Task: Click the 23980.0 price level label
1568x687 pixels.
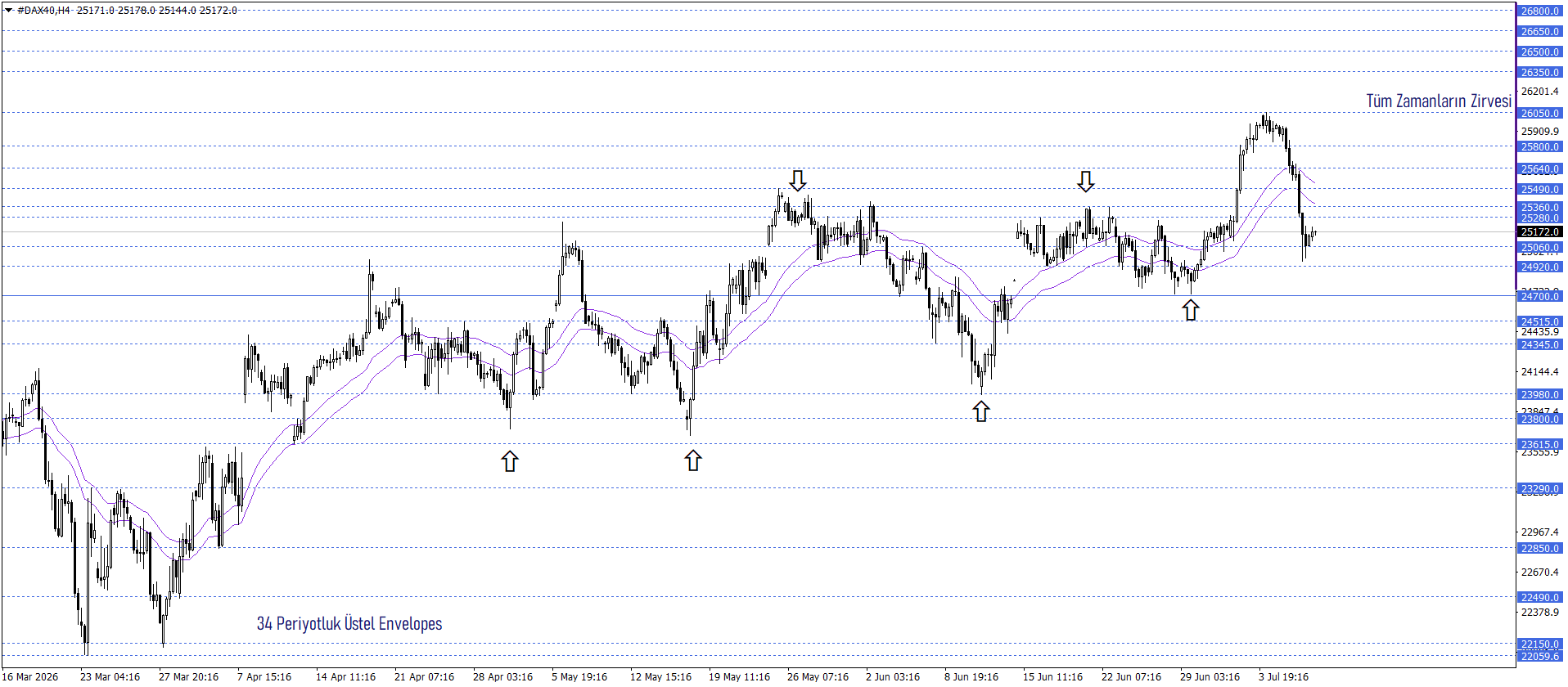Action: pyautogui.click(x=1539, y=395)
